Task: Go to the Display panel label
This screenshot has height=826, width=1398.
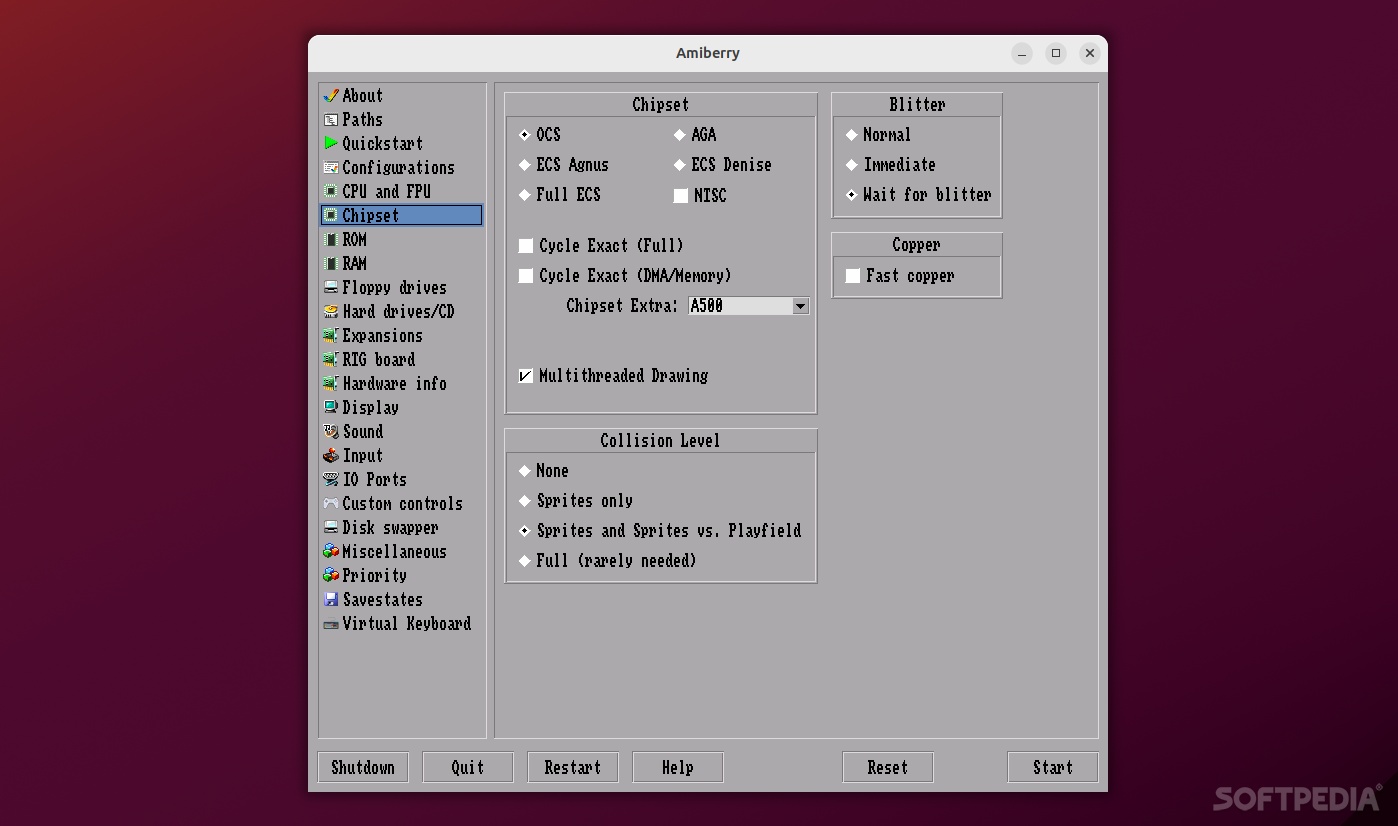Action: [370, 408]
